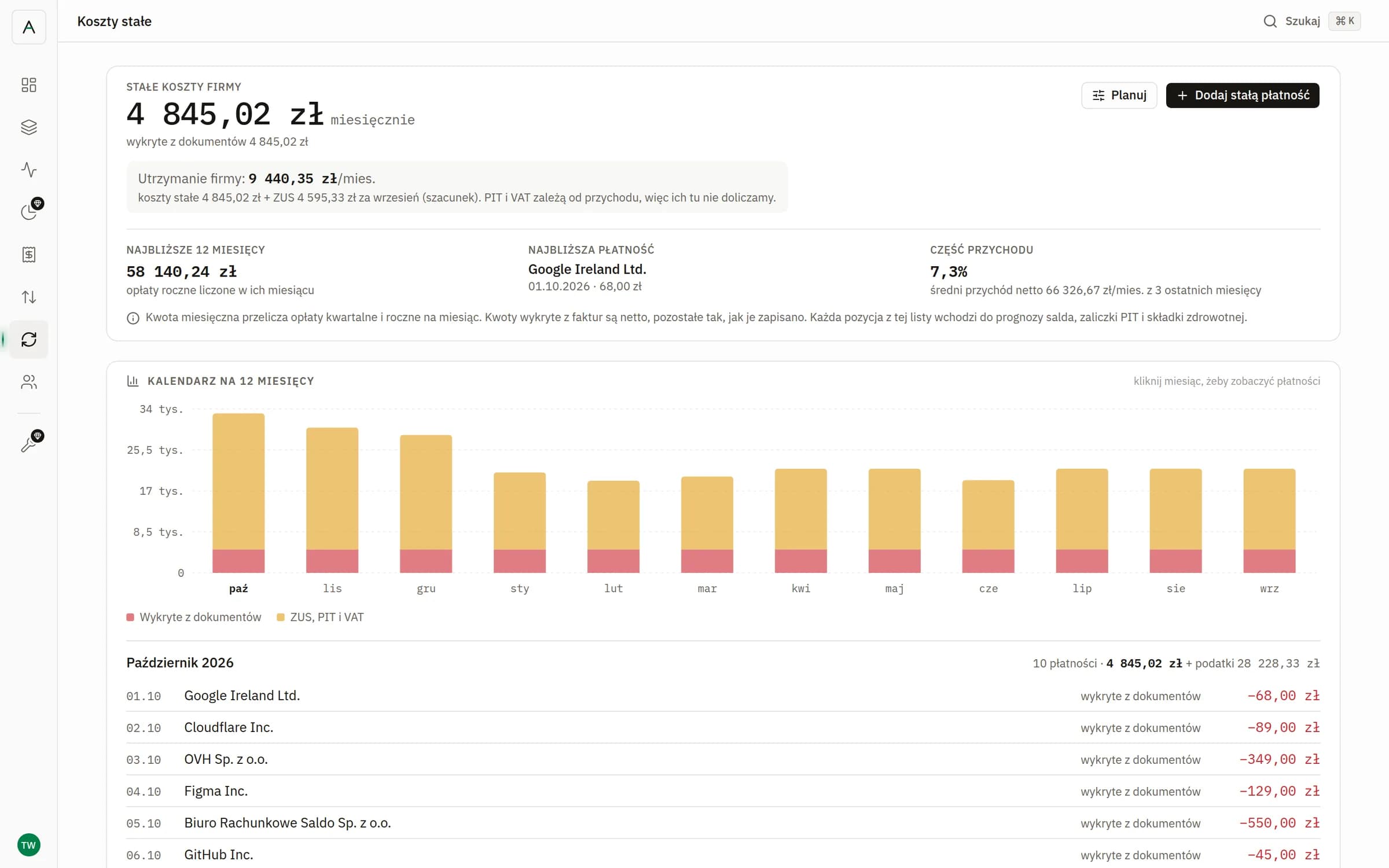Viewport: 1389px width, 868px height.
Task: Select the lut bar in the chart
Action: [x=613, y=527]
